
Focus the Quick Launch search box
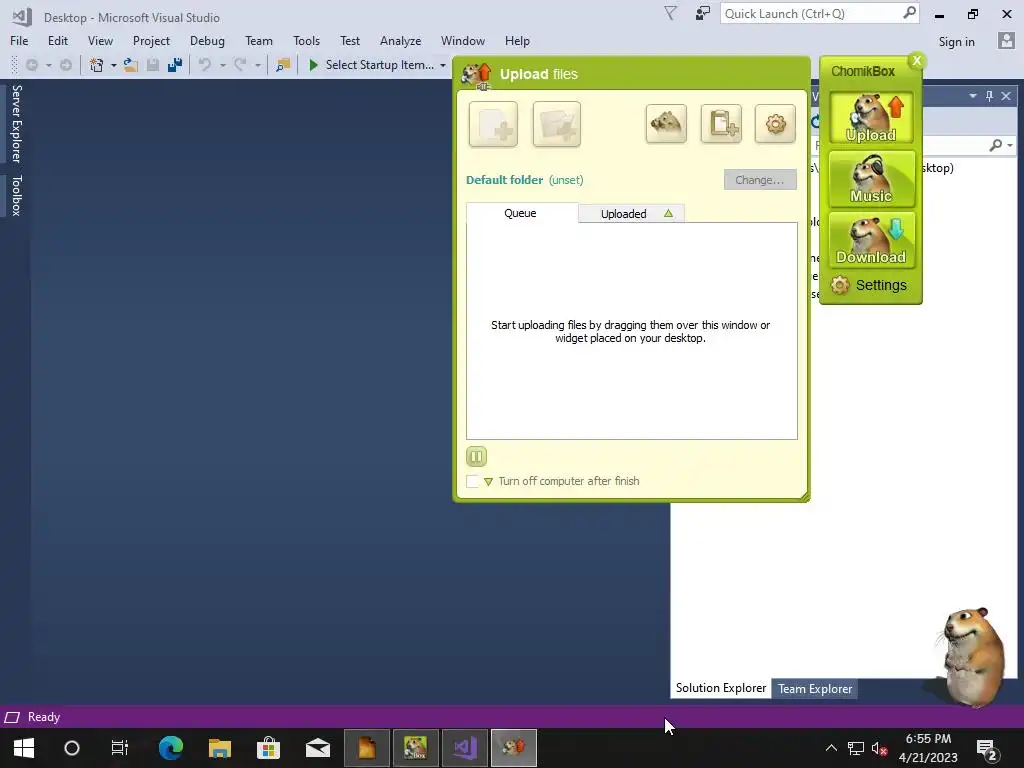click(820, 13)
